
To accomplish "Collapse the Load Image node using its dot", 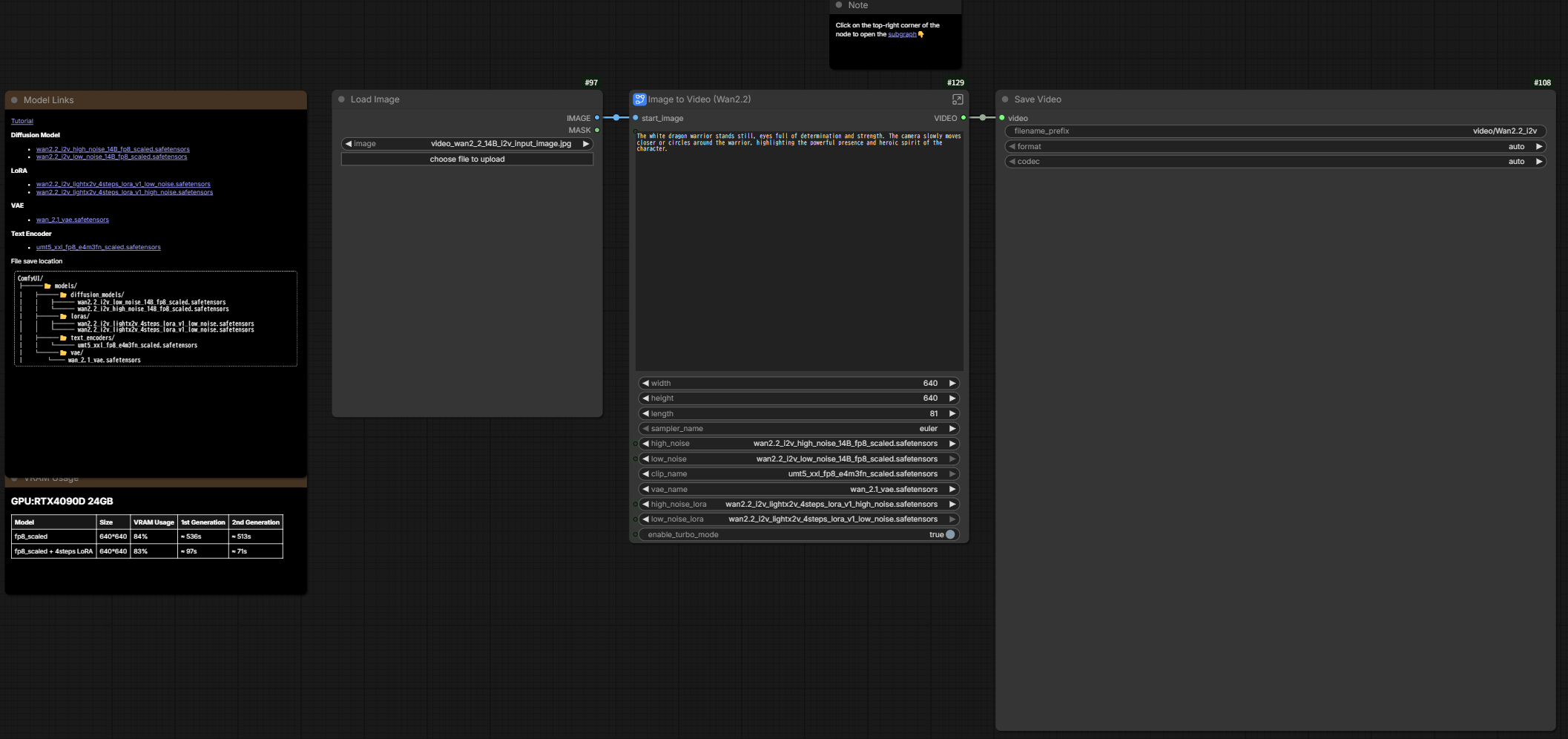I will 342,99.
